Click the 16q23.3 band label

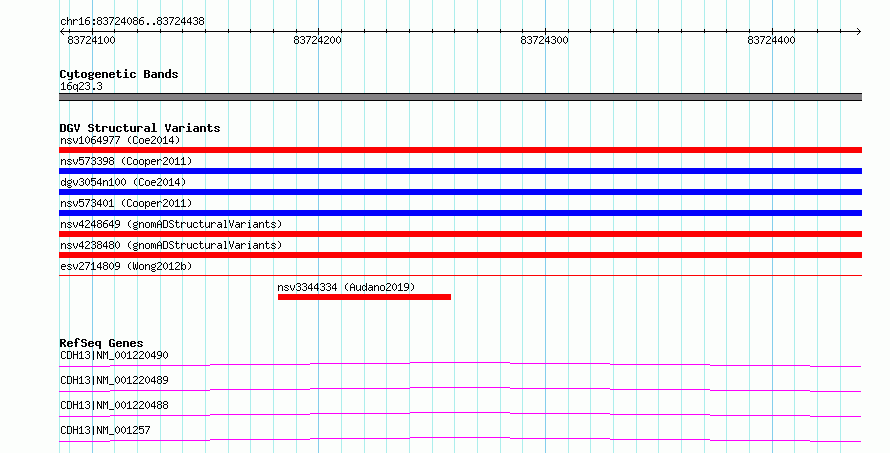click(81, 87)
